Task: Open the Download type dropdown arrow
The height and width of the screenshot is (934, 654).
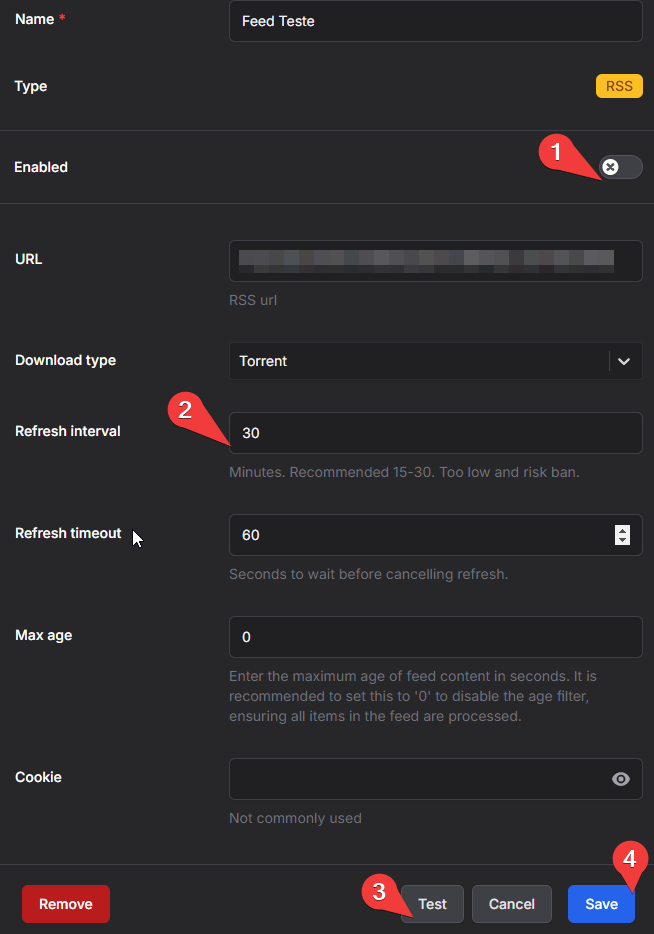Action: [624, 361]
